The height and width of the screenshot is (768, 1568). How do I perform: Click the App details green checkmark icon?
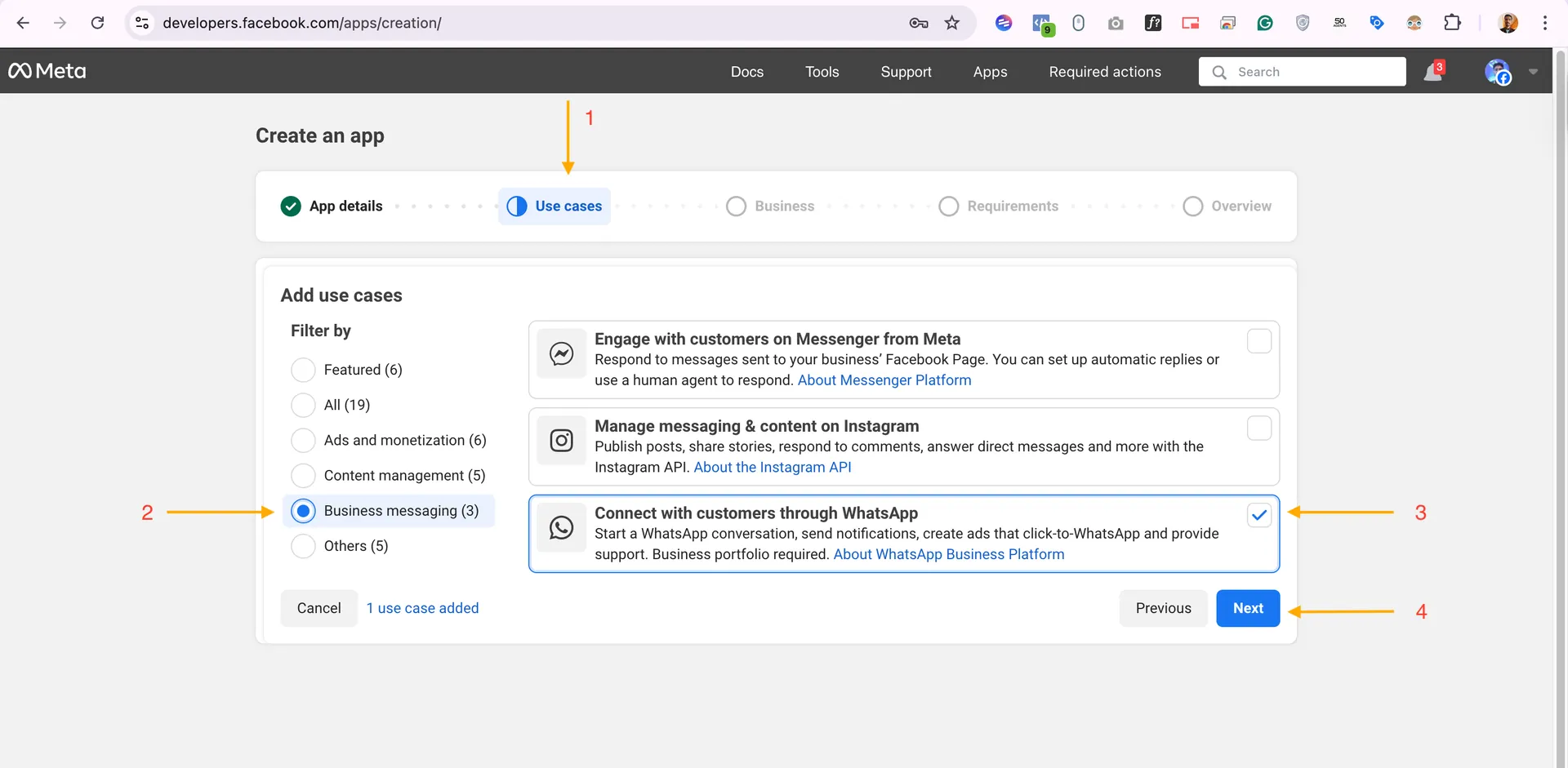coord(291,206)
